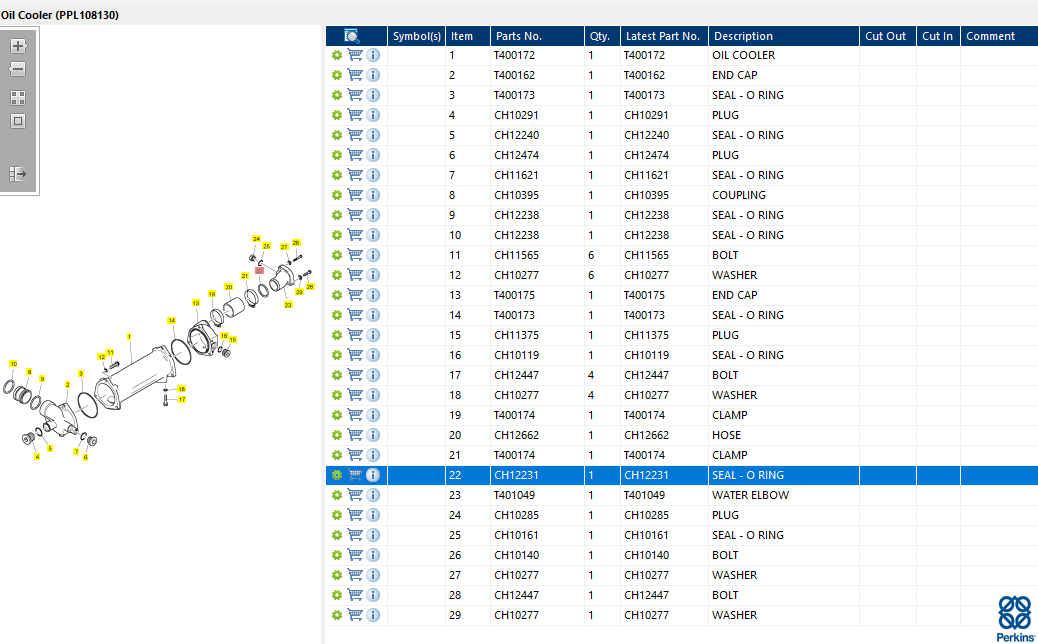1038x644 pixels.
Task: Click the search icon in table header
Action: tap(352, 36)
